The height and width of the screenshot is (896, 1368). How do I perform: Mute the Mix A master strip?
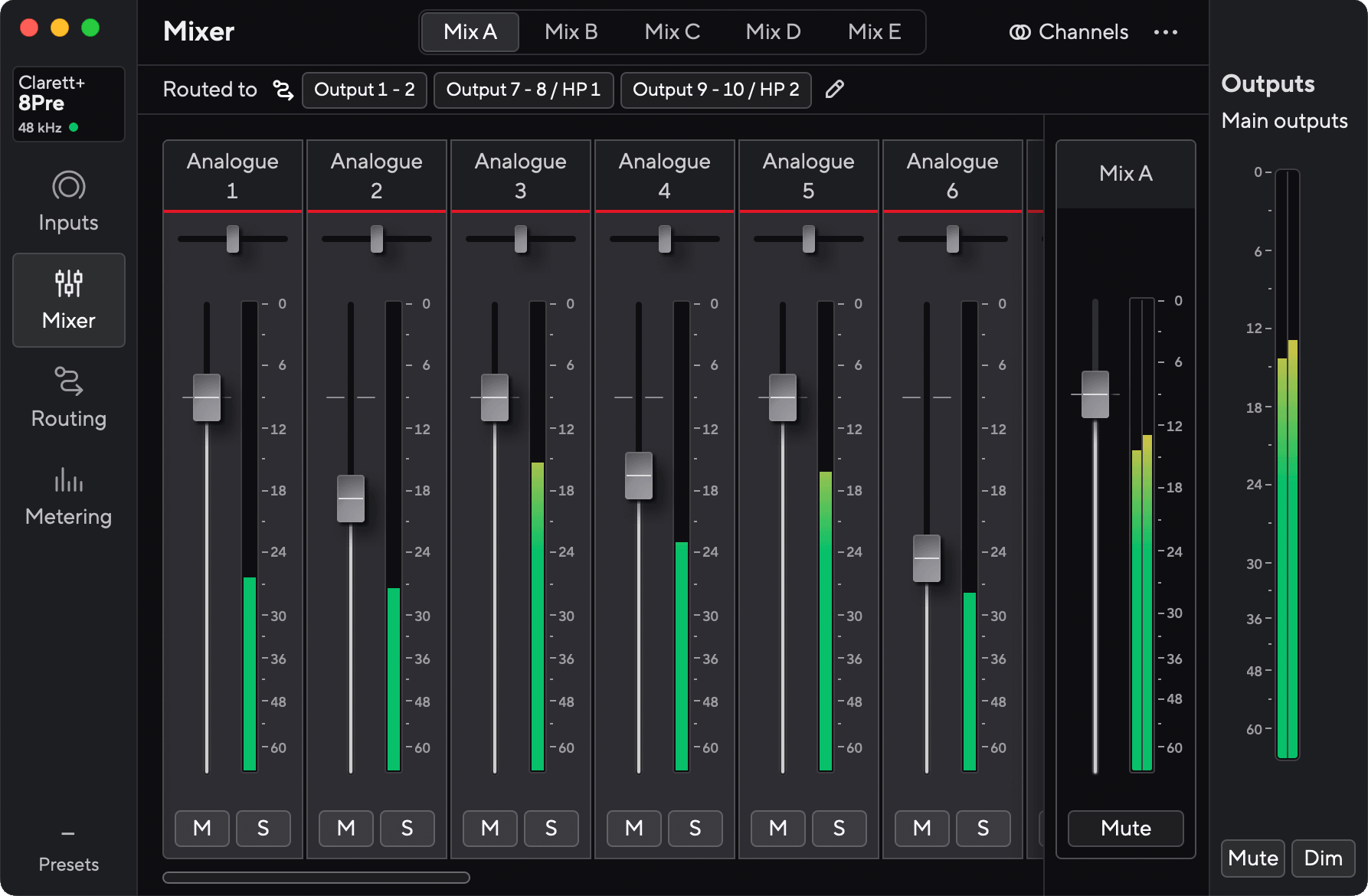pos(1126,829)
